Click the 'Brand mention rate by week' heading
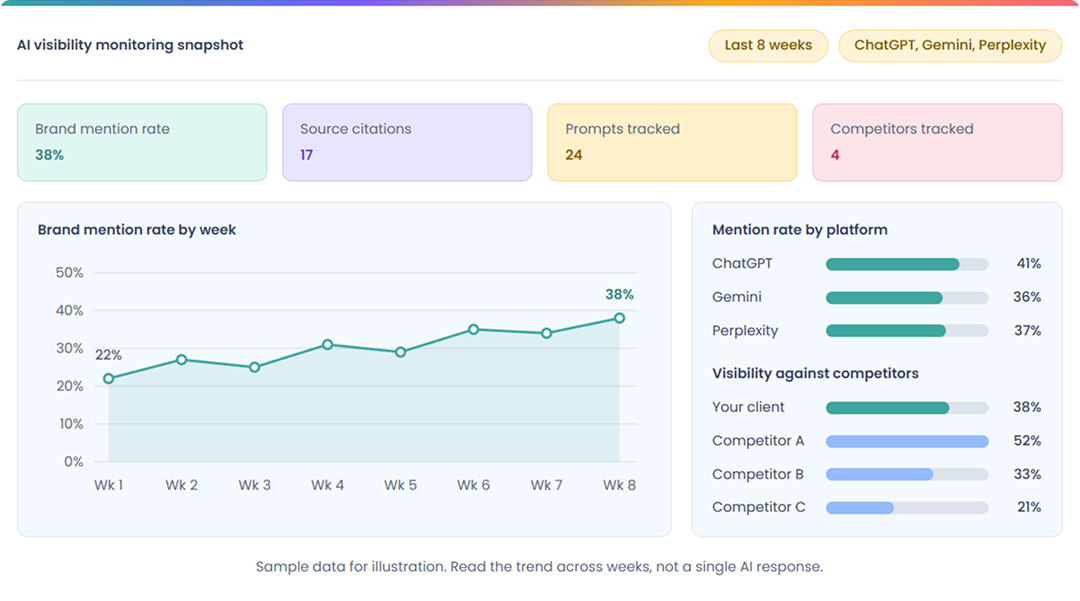Image resolution: width=1080 pixels, height=601 pixels. click(x=136, y=230)
